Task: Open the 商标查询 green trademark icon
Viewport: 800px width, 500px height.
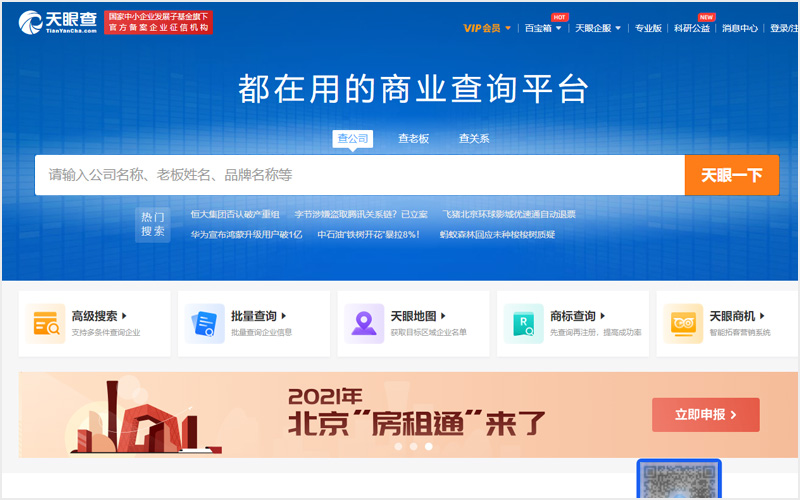Action: click(x=523, y=323)
